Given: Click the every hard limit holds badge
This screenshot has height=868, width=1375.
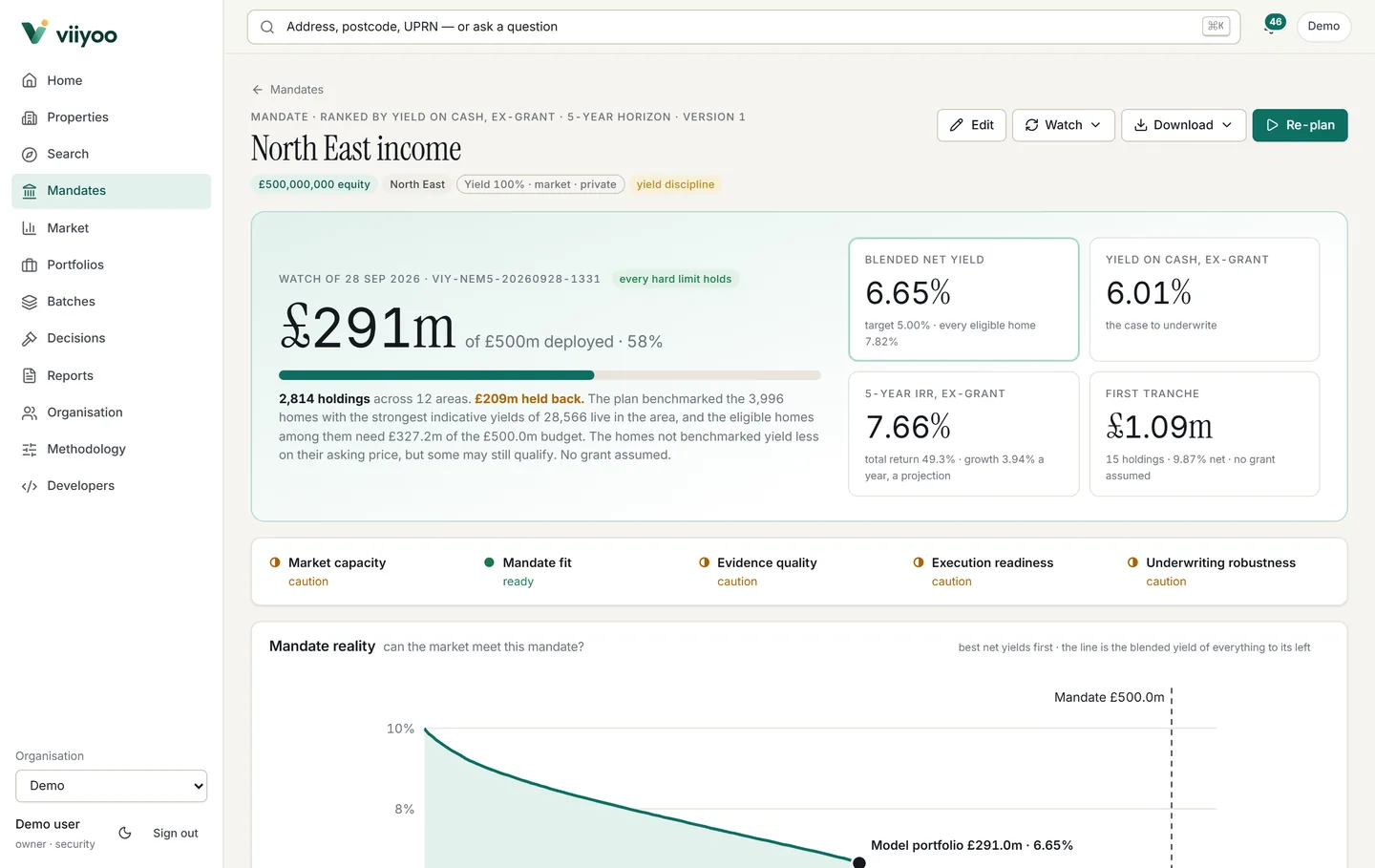Looking at the screenshot, I should (x=675, y=279).
